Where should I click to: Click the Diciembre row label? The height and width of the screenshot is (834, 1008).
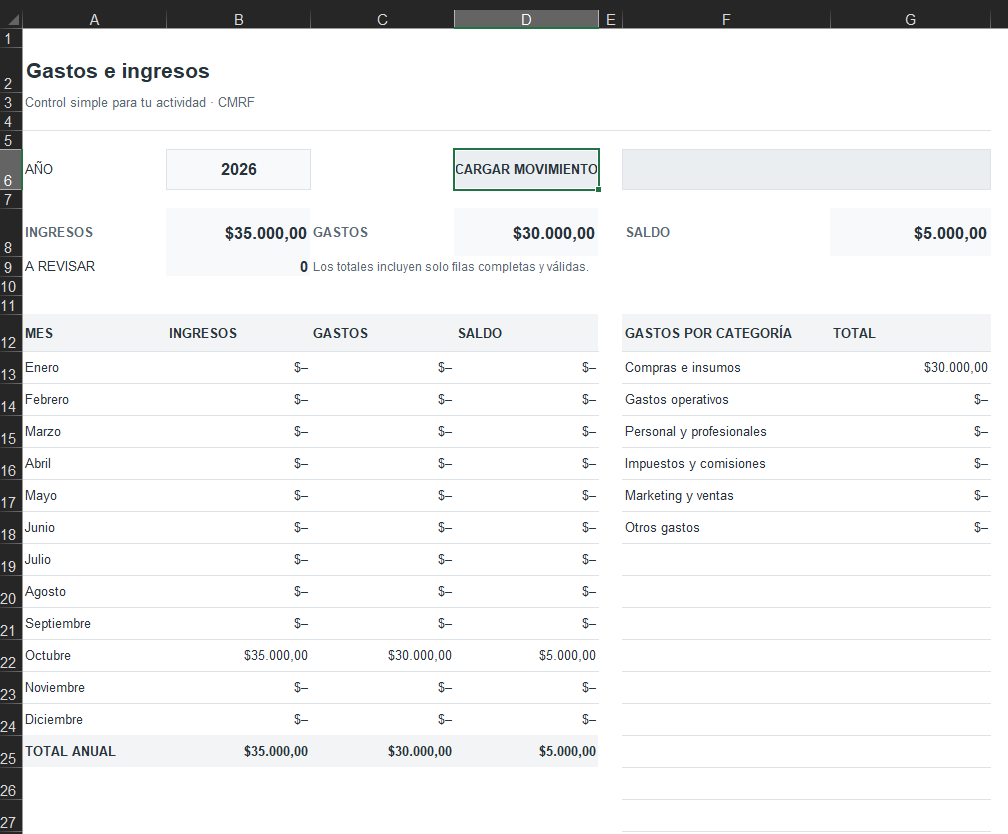tap(54, 720)
